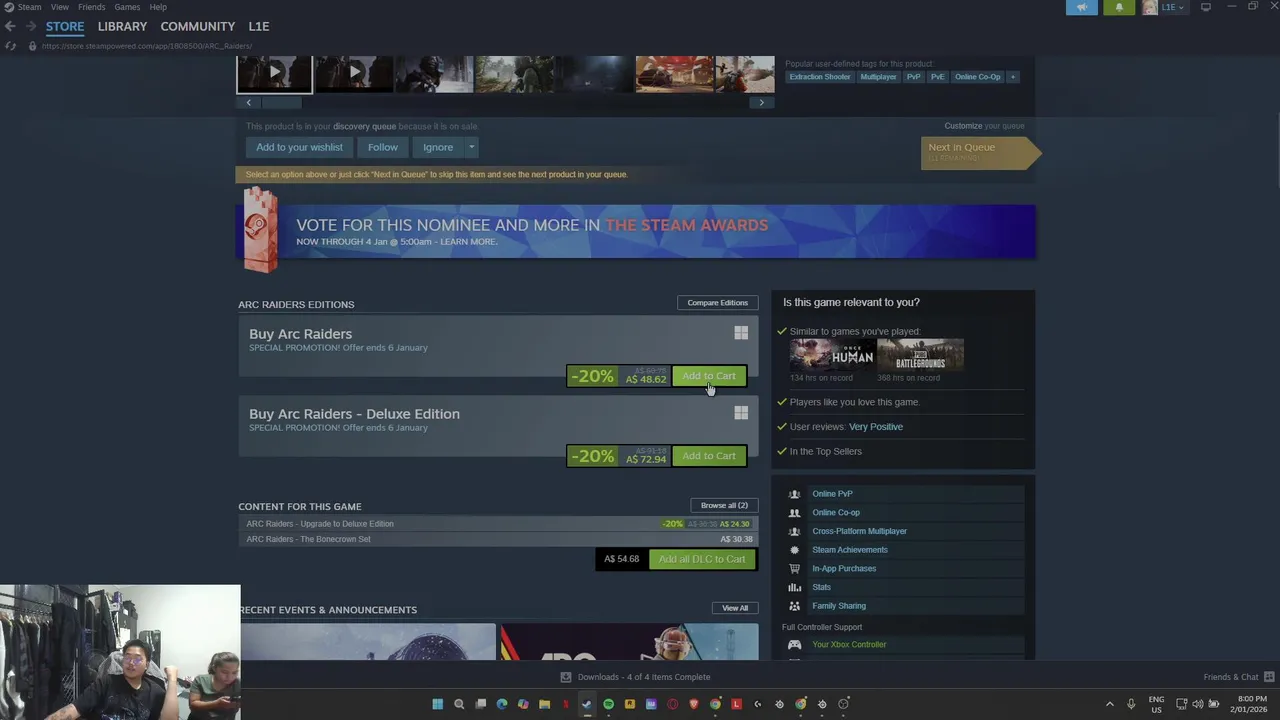Click the Steam taskbar icon
This screenshot has height=720, width=1280.
click(586, 704)
